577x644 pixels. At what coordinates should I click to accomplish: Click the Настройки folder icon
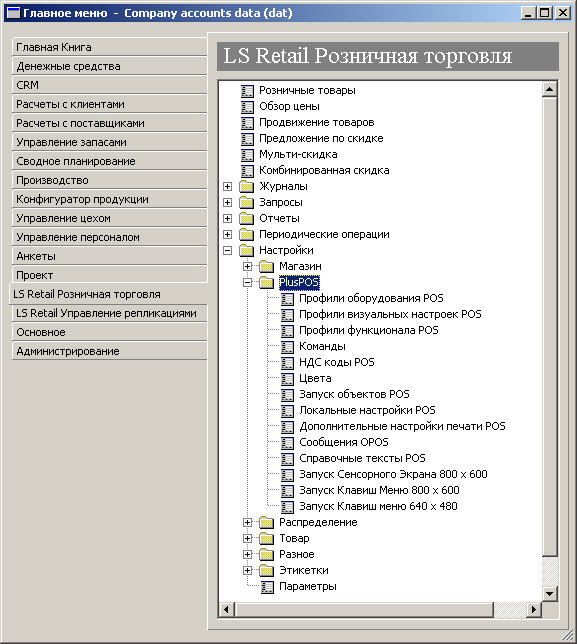(x=246, y=251)
